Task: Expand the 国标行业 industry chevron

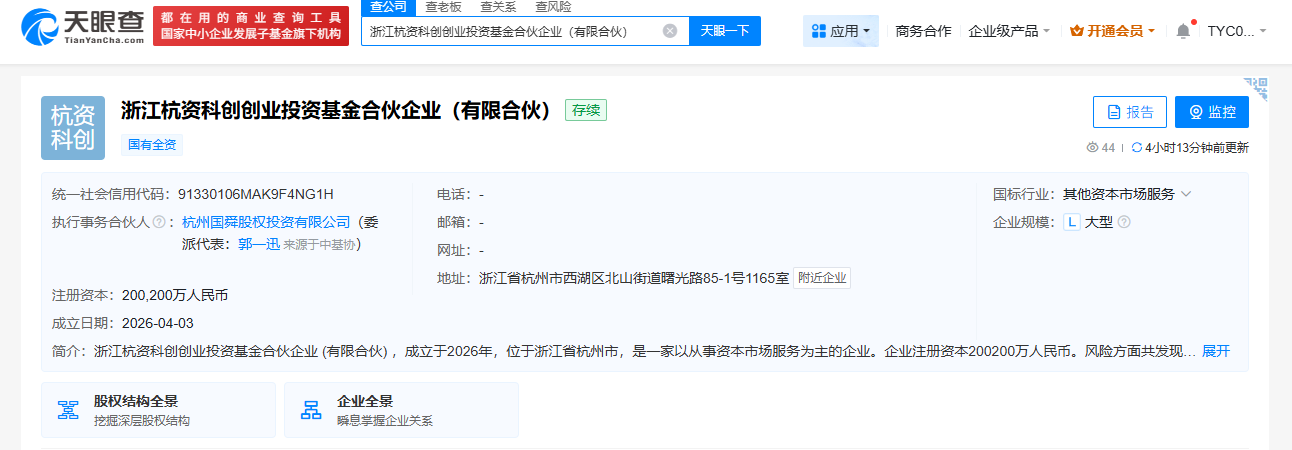Action: tap(1186, 194)
